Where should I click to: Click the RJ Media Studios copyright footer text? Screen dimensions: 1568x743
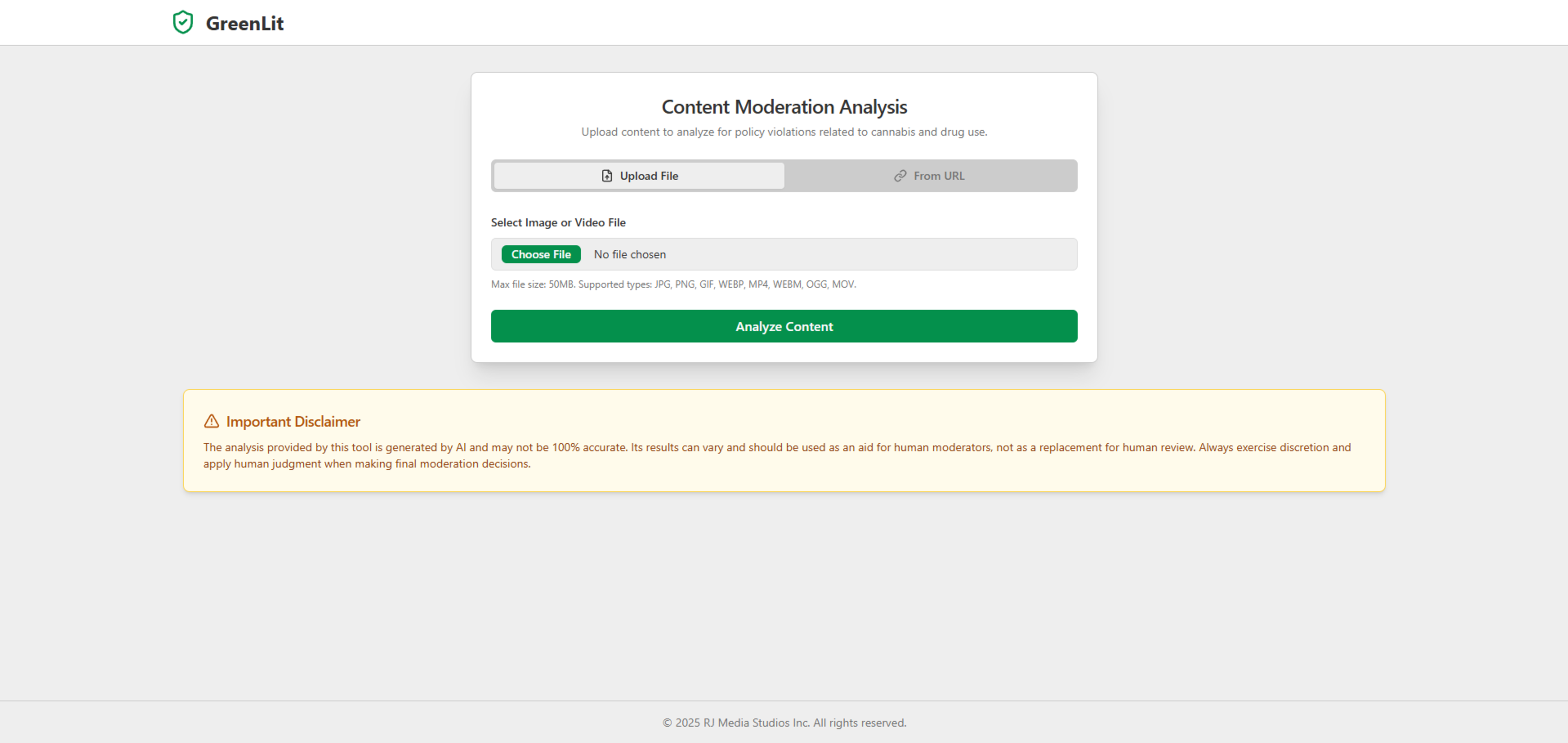(x=784, y=723)
